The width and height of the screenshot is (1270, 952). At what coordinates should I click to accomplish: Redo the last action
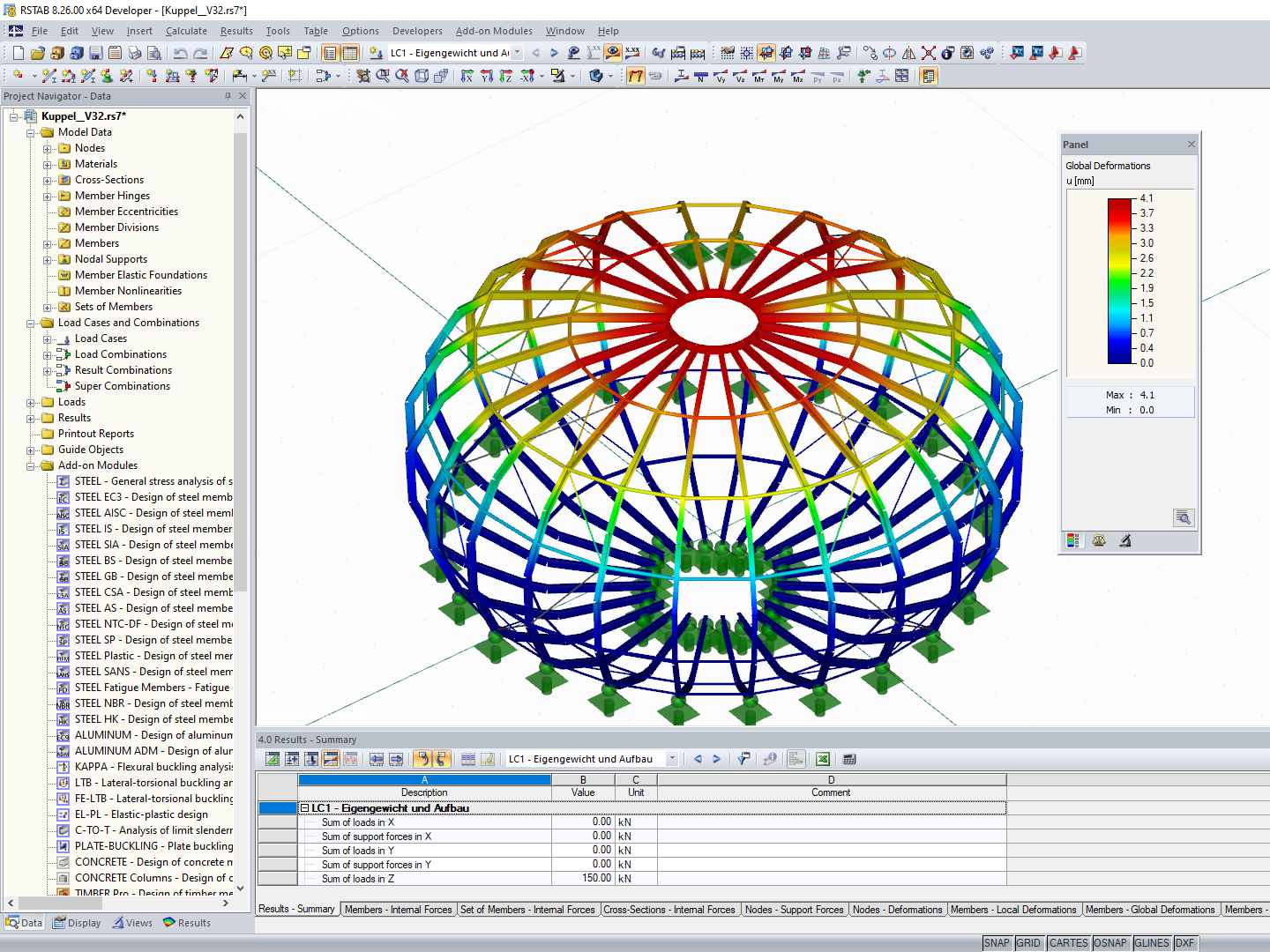point(200,53)
